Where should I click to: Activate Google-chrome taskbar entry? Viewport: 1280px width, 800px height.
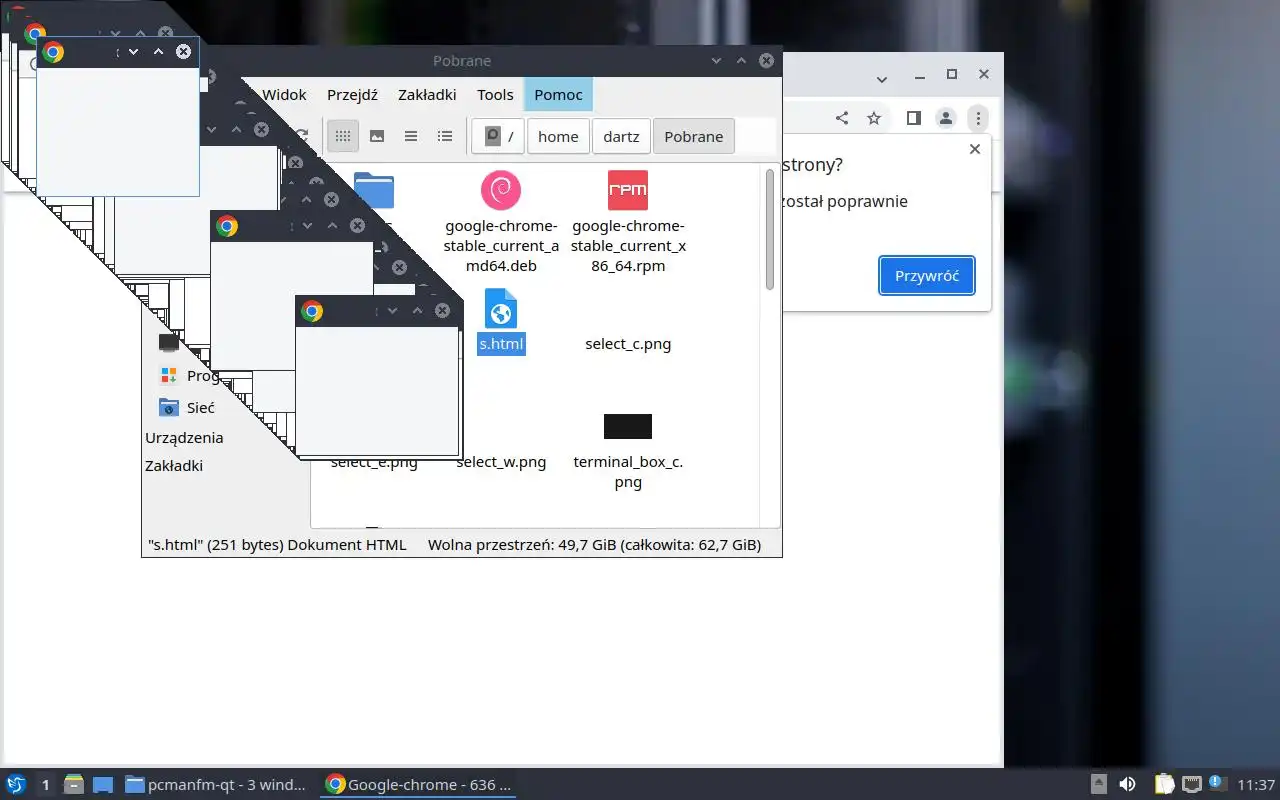pyautogui.click(x=418, y=784)
